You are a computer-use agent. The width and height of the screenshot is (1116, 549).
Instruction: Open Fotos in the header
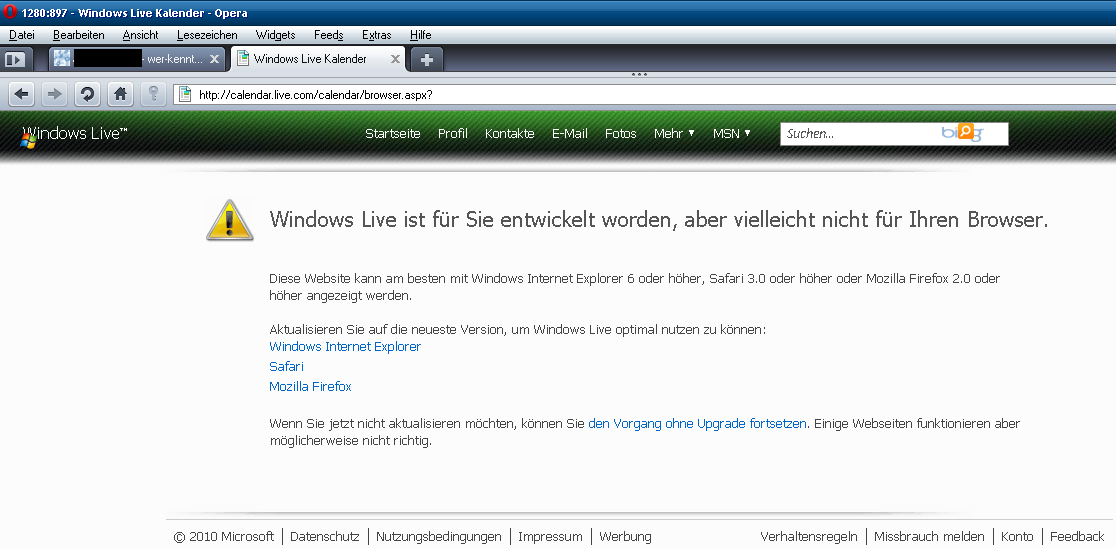621,134
